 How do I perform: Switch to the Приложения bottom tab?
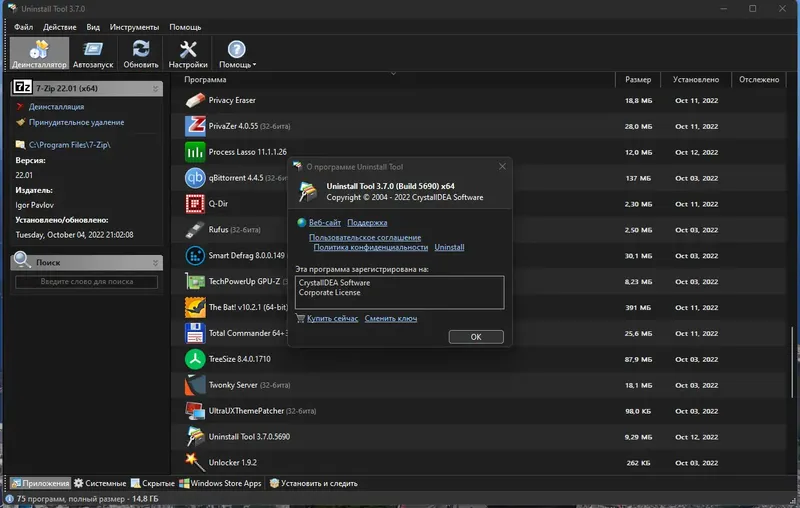40,484
